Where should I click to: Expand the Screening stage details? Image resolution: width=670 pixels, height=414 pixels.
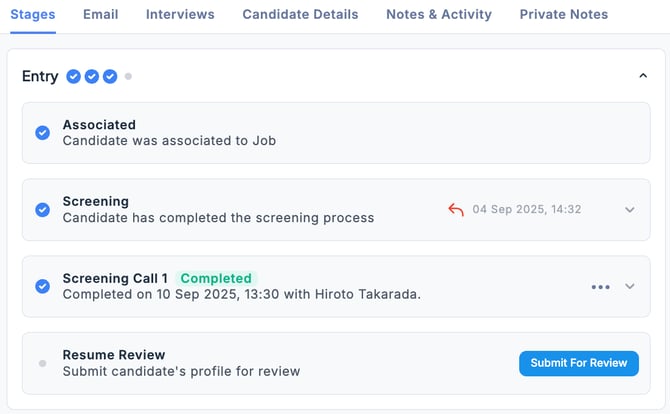(630, 210)
